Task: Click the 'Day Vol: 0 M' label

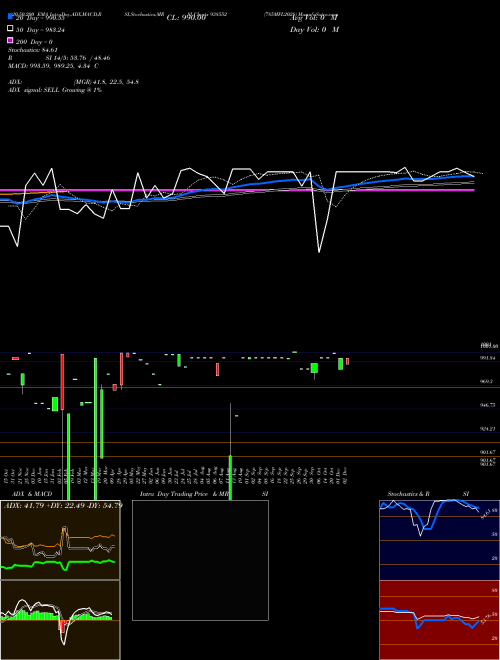Action: 314,30
